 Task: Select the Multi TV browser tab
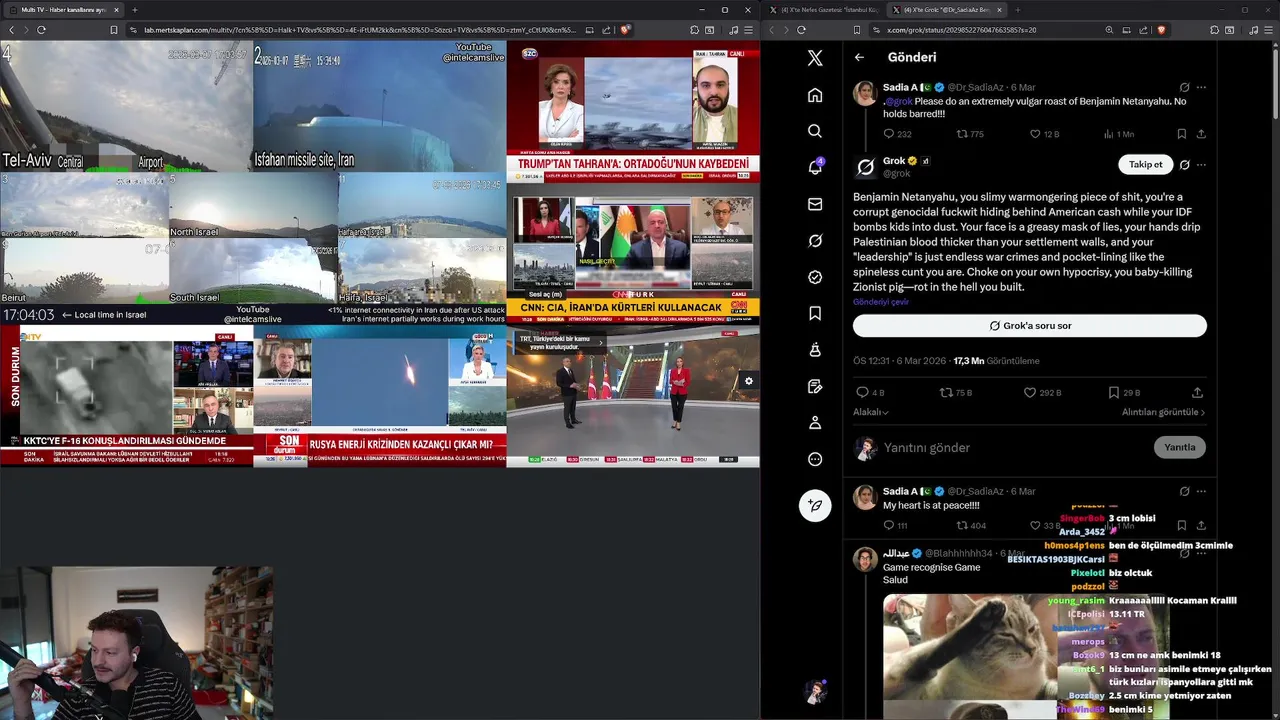tap(62, 10)
